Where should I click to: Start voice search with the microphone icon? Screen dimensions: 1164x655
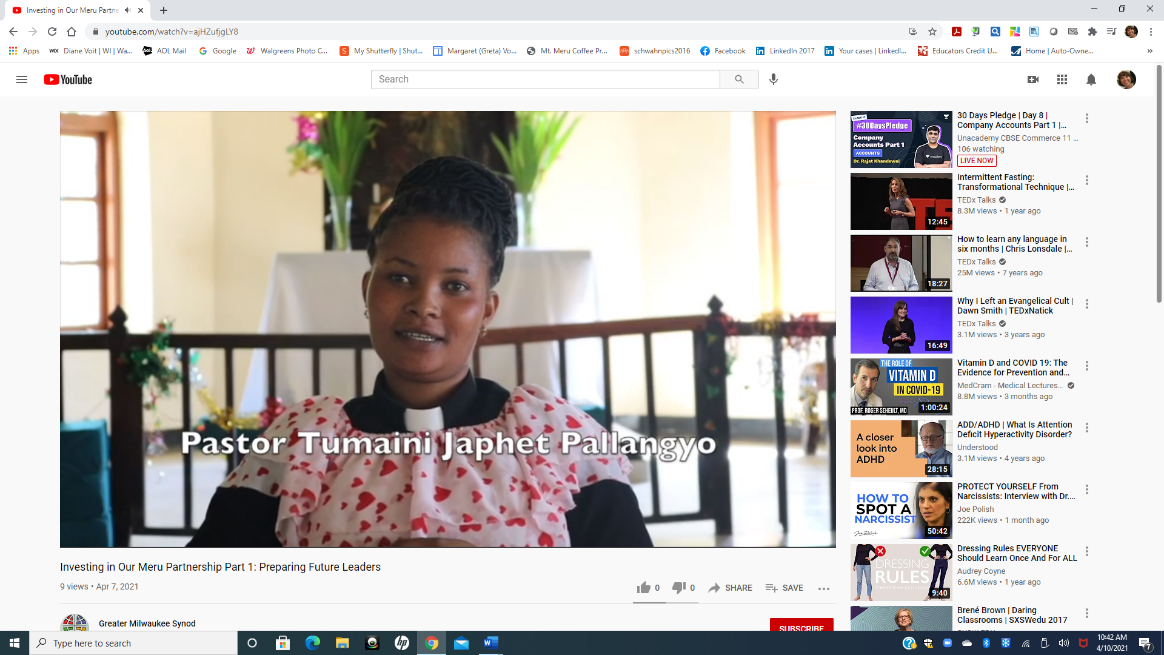point(774,79)
